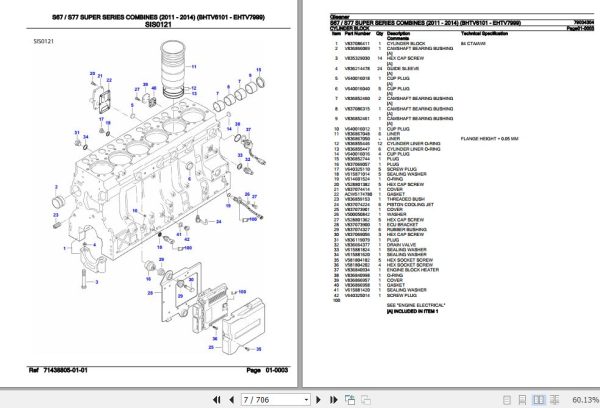Click callout 13 on the diagram
Screen dimensions: 600x408
(x=194, y=93)
